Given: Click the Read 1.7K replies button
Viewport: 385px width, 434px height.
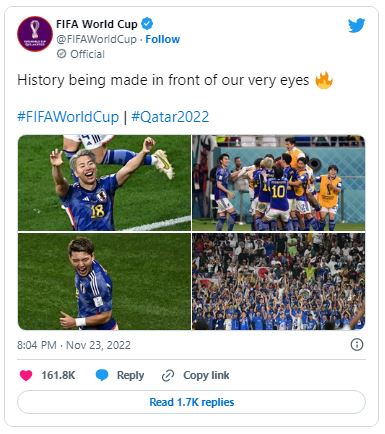Looking at the screenshot, I should tap(191, 402).
